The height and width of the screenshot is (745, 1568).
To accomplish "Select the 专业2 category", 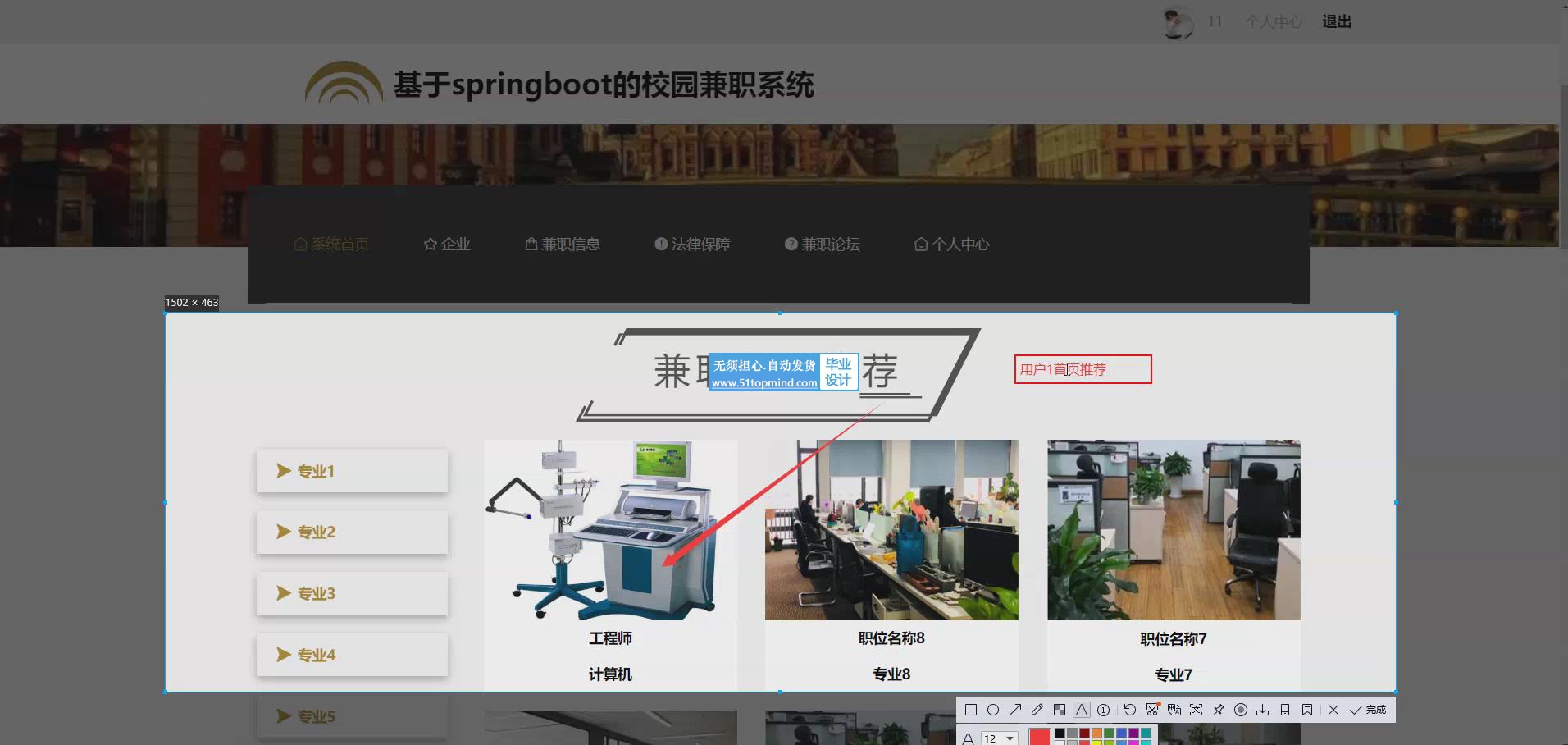I will tap(352, 532).
